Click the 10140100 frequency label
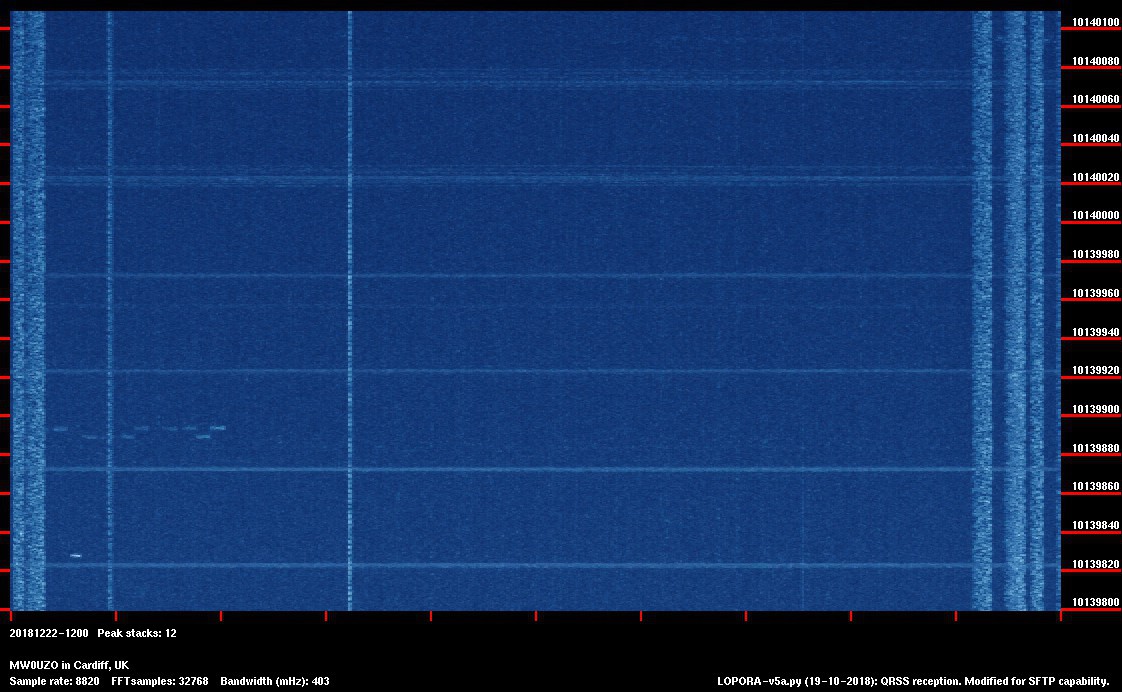Image resolution: width=1122 pixels, height=692 pixels. click(x=1095, y=22)
